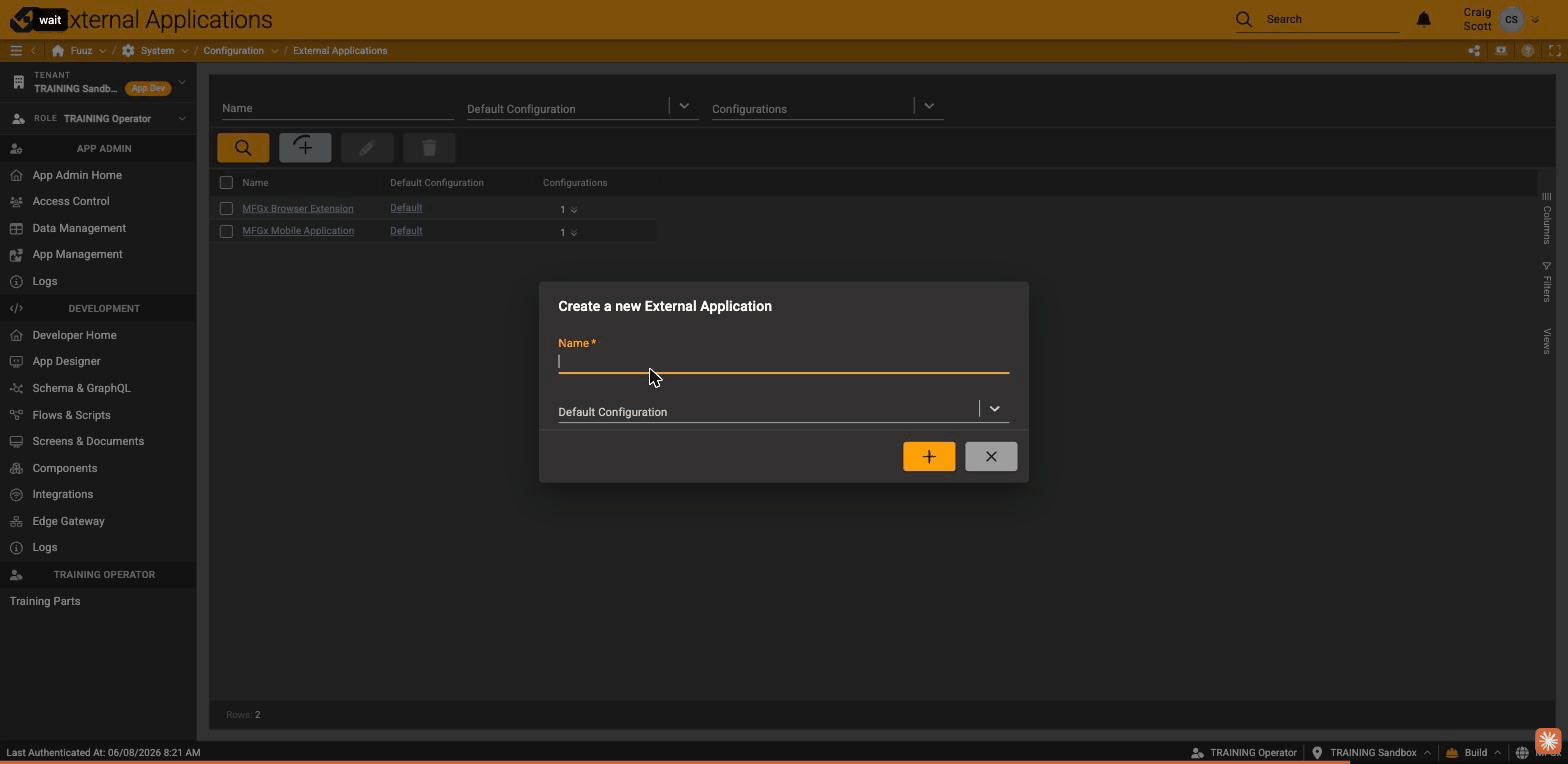Click the System gear icon in breadcrumb
The height and width of the screenshot is (764, 1568).
point(128,50)
